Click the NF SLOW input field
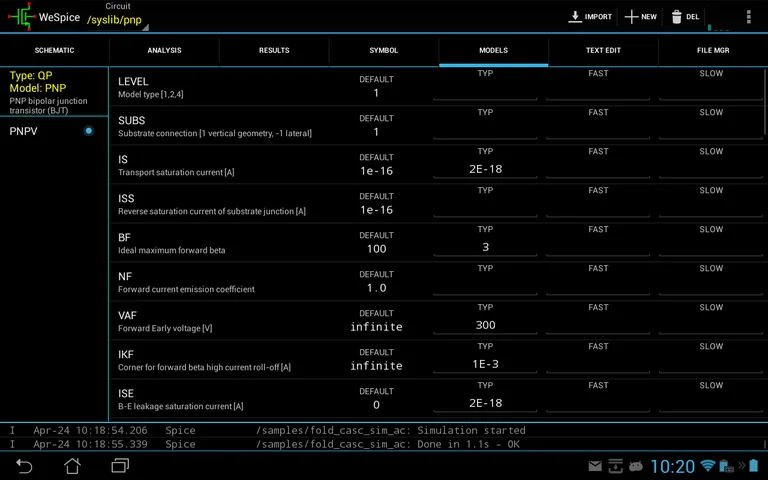Image resolution: width=768 pixels, height=480 pixels. click(x=711, y=286)
